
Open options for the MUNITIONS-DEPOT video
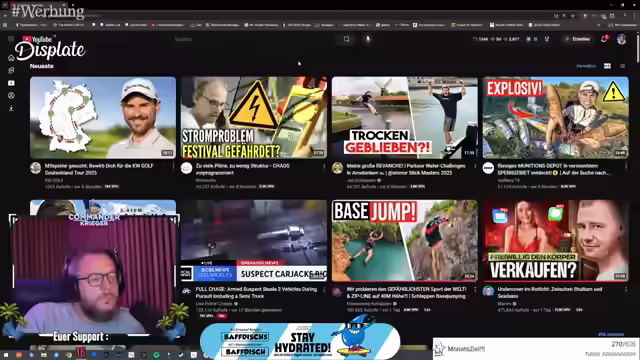(626, 166)
